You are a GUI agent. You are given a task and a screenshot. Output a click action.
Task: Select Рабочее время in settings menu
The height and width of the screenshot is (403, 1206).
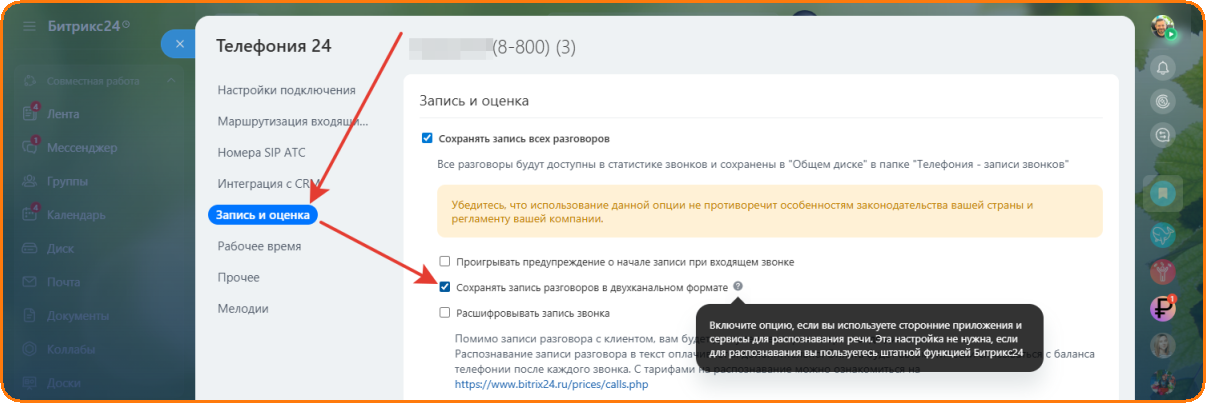tap(259, 246)
